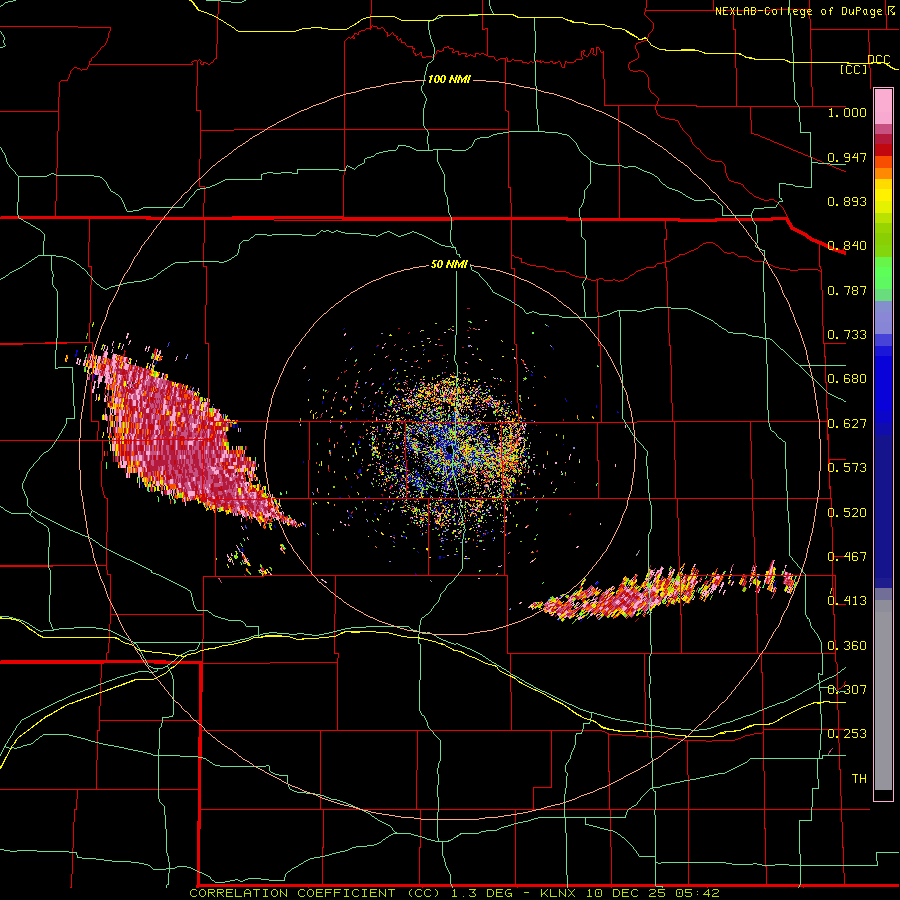Click the 0.840 scale label
The width and height of the screenshot is (900, 900).
pos(847,246)
